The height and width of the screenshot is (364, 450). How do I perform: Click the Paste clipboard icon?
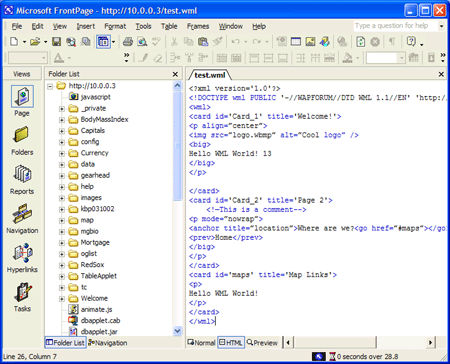tap(203, 42)
